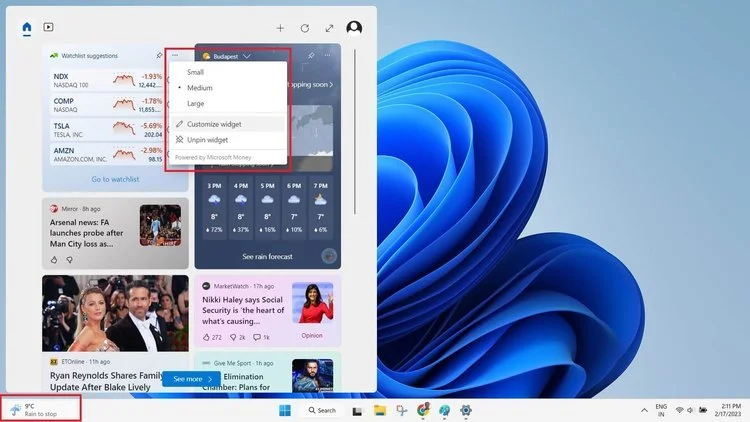Dislike the Arsenal news article

(x=70, y=260)
